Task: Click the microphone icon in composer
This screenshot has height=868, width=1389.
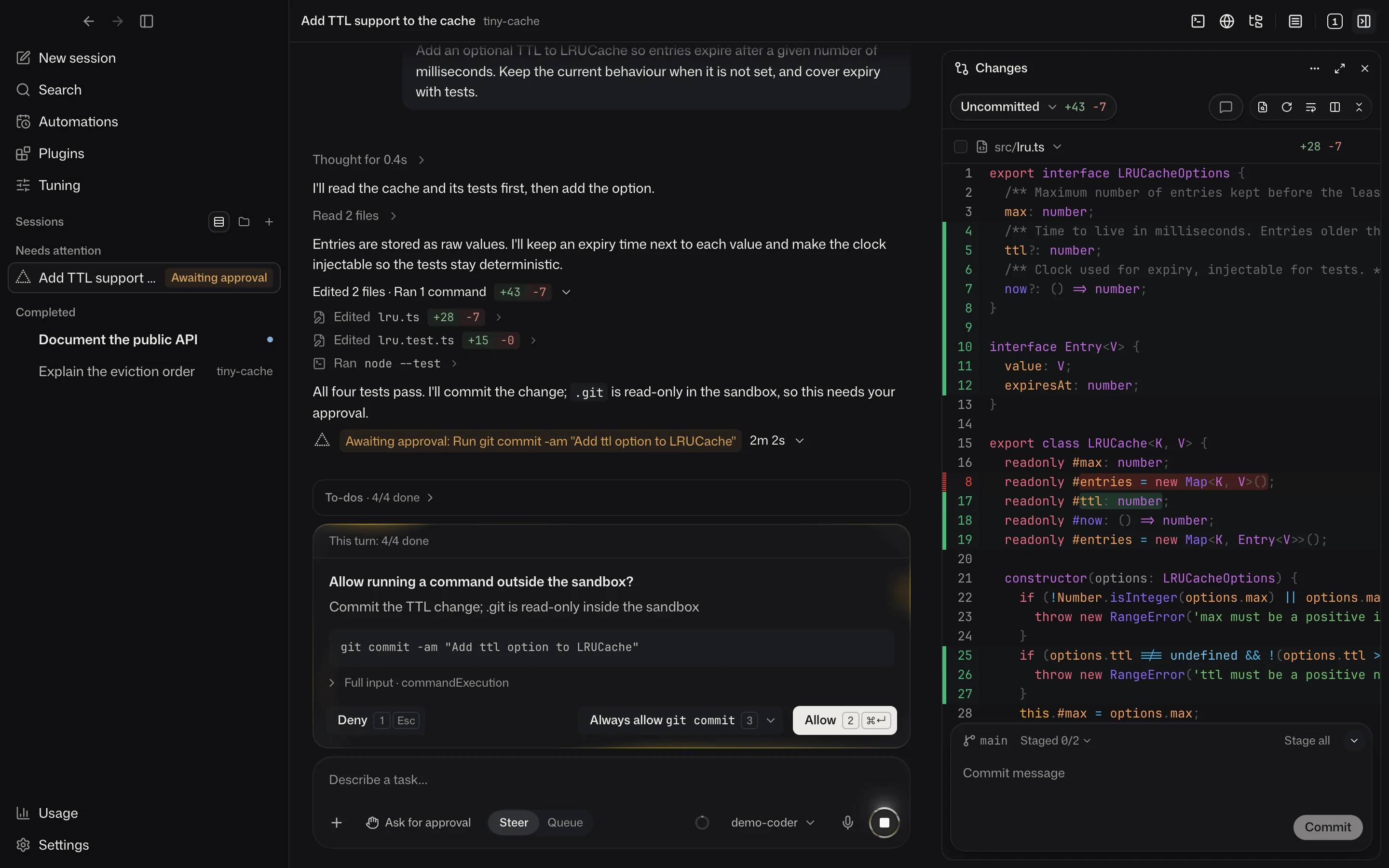Action: [847, 823]
